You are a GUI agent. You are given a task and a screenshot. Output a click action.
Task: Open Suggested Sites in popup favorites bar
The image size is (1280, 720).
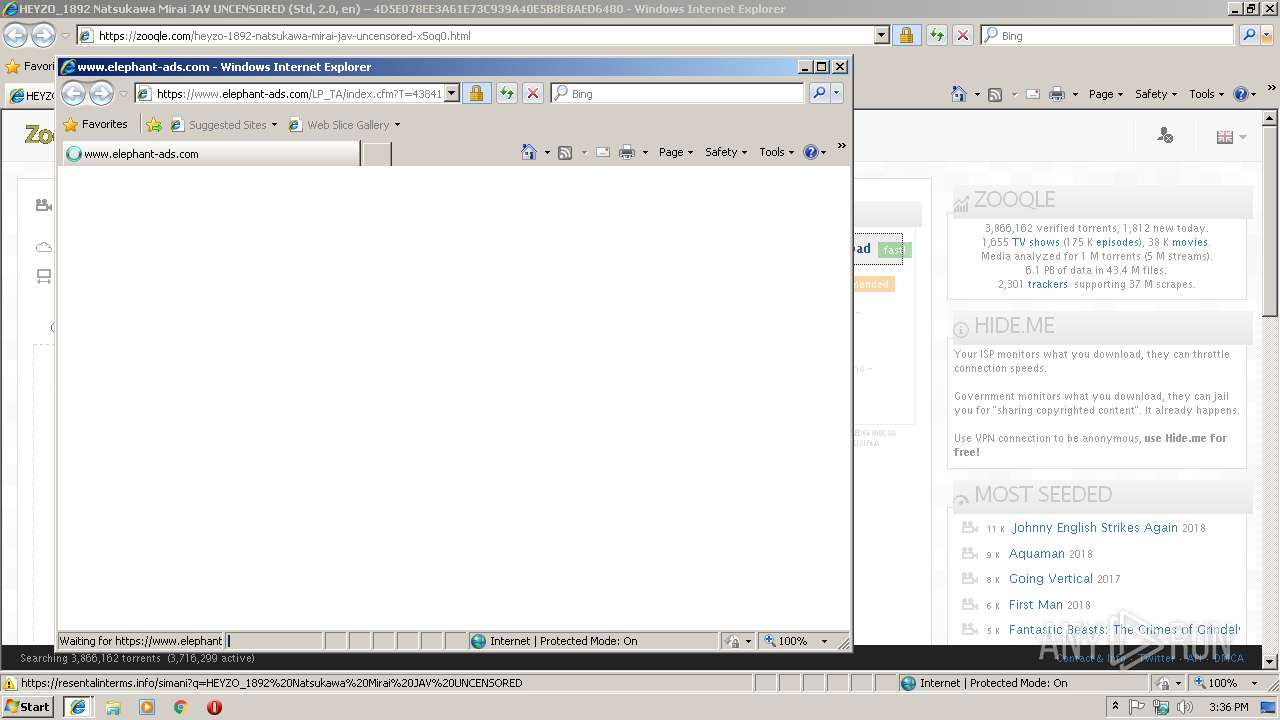coord(224,125)
